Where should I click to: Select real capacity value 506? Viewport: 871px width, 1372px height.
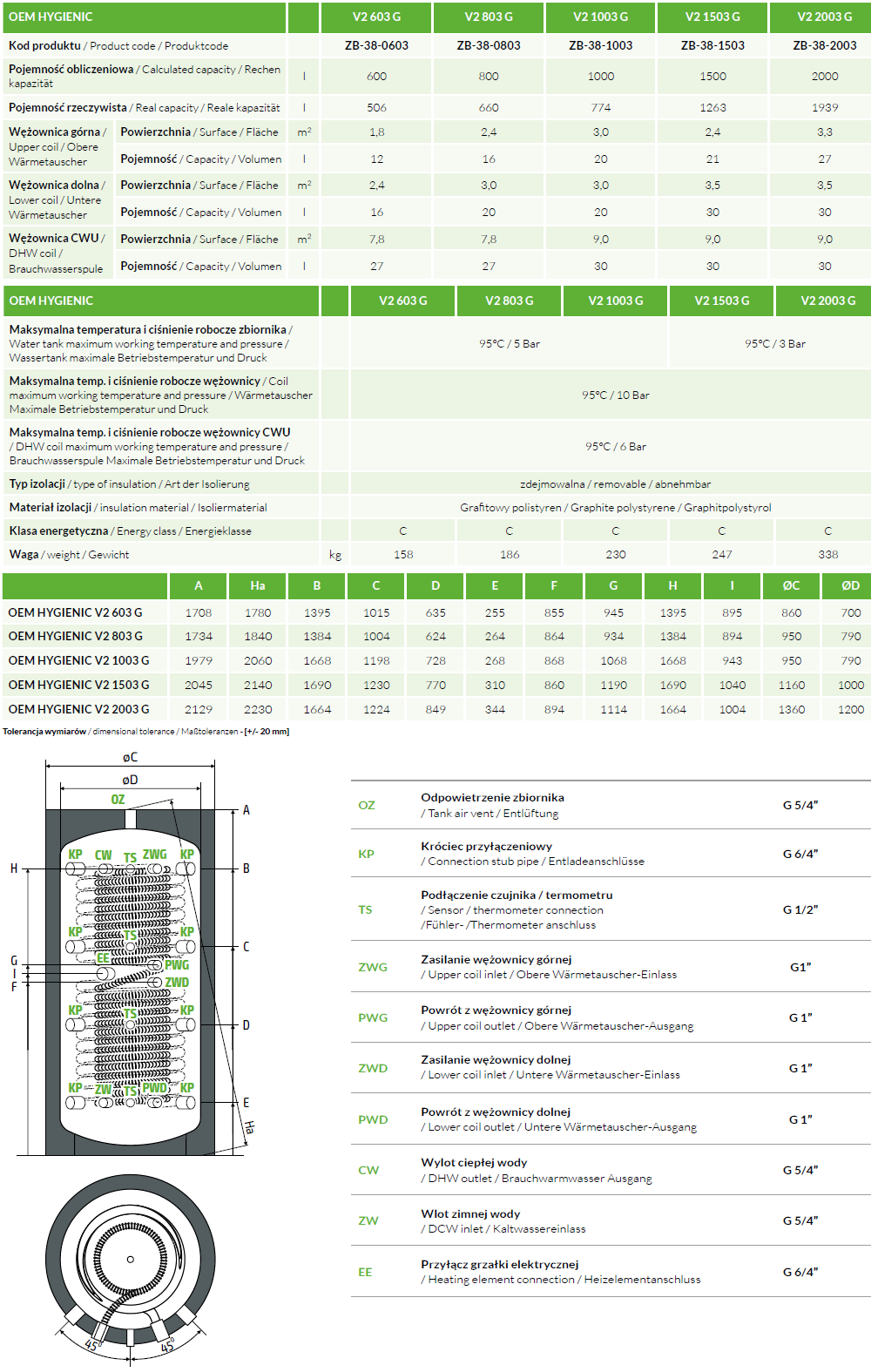click(376, 107)
